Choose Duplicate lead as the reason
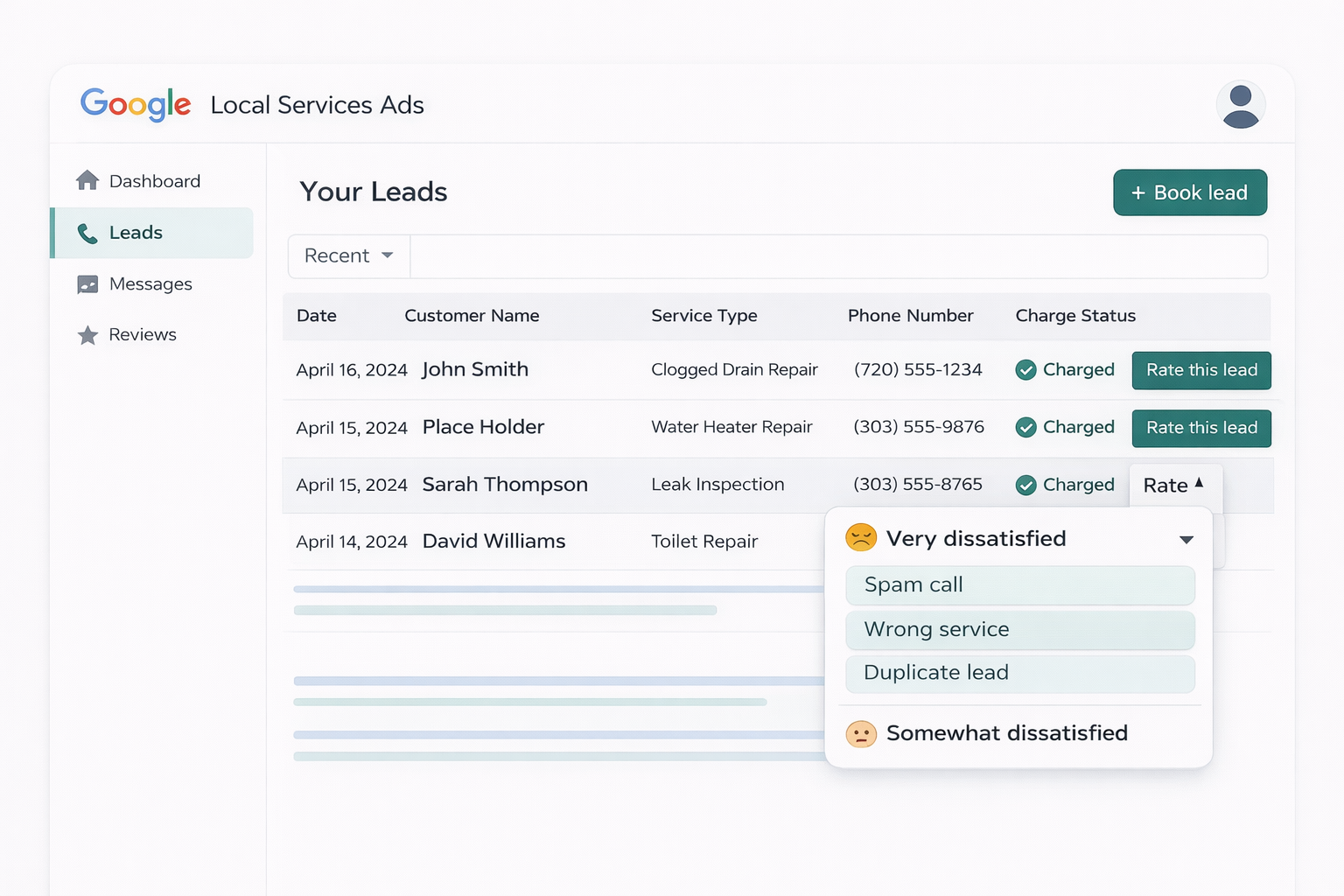This screenshot has width=1344, height=896. (1019, 674)
